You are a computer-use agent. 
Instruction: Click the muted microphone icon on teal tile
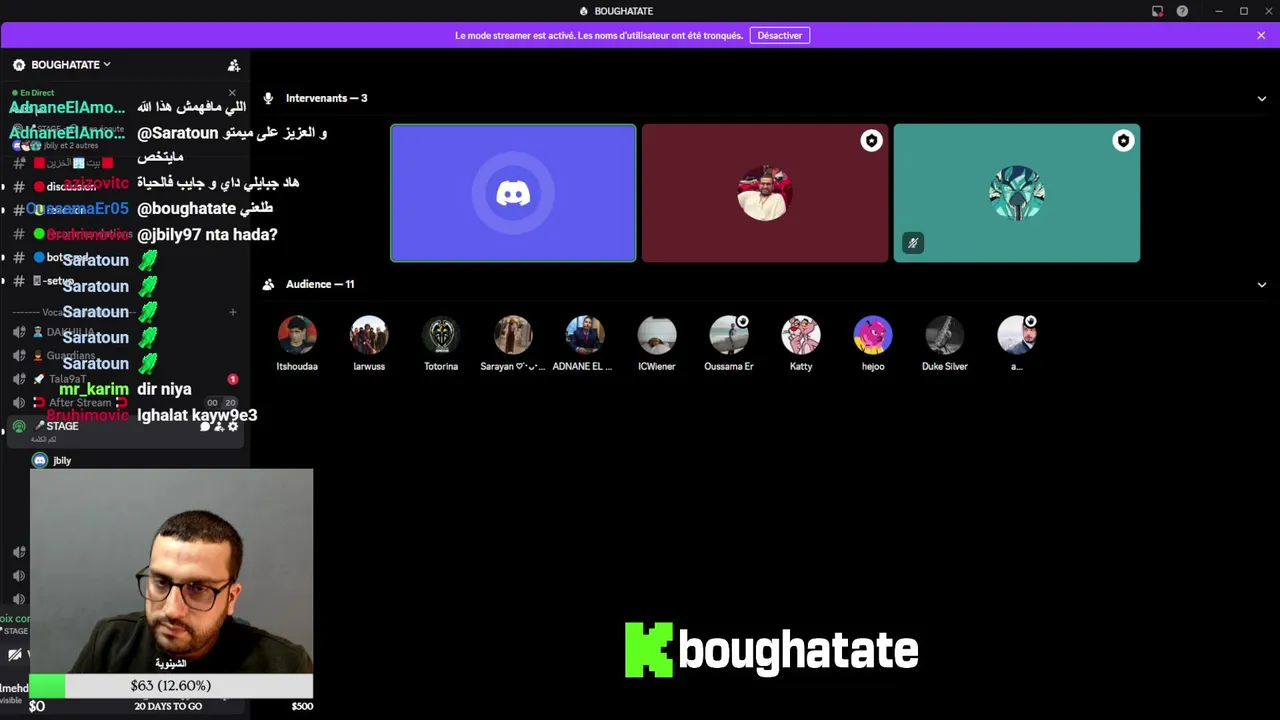coord(912,243)
